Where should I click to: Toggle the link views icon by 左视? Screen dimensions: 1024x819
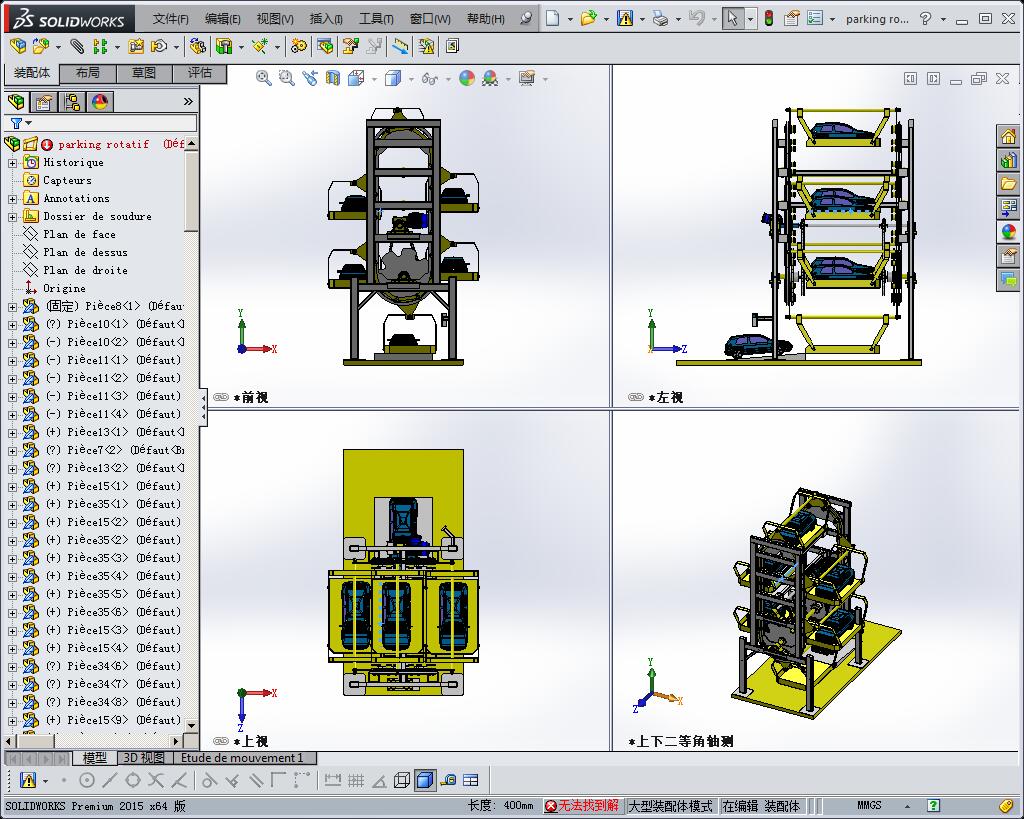(x=635, y=397)
